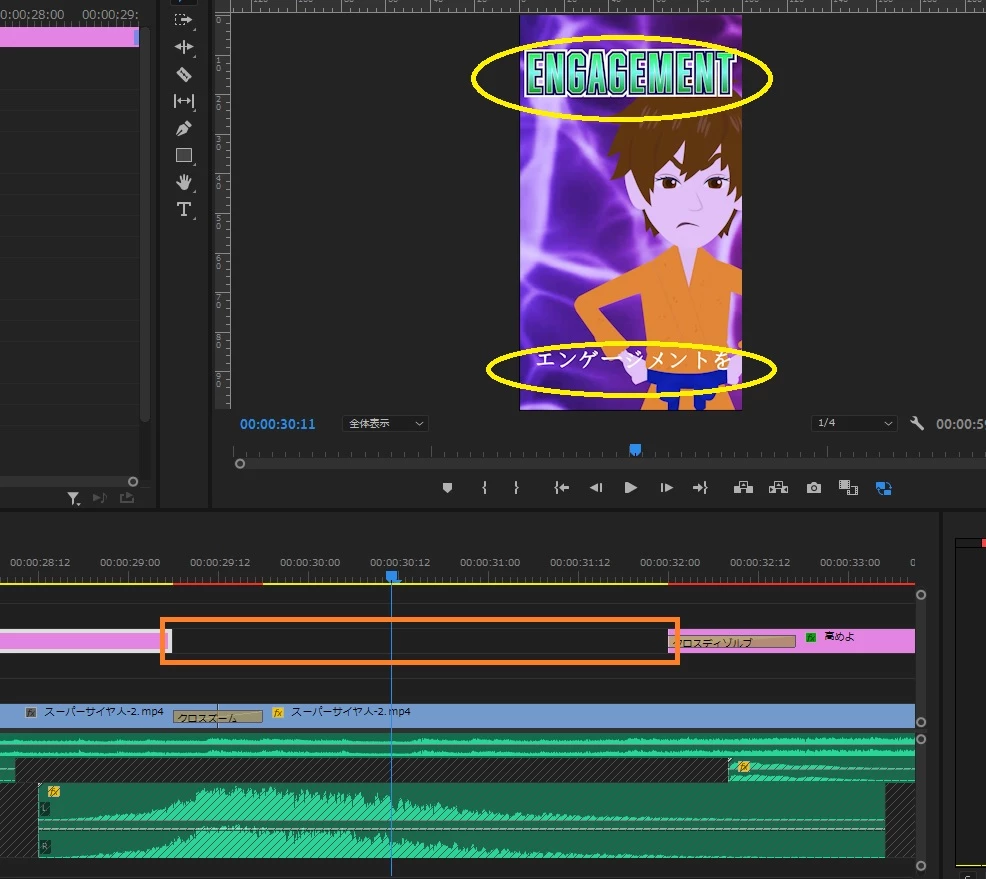Click the エンゲージメントを subtitle in the preview

pos(633,360)
